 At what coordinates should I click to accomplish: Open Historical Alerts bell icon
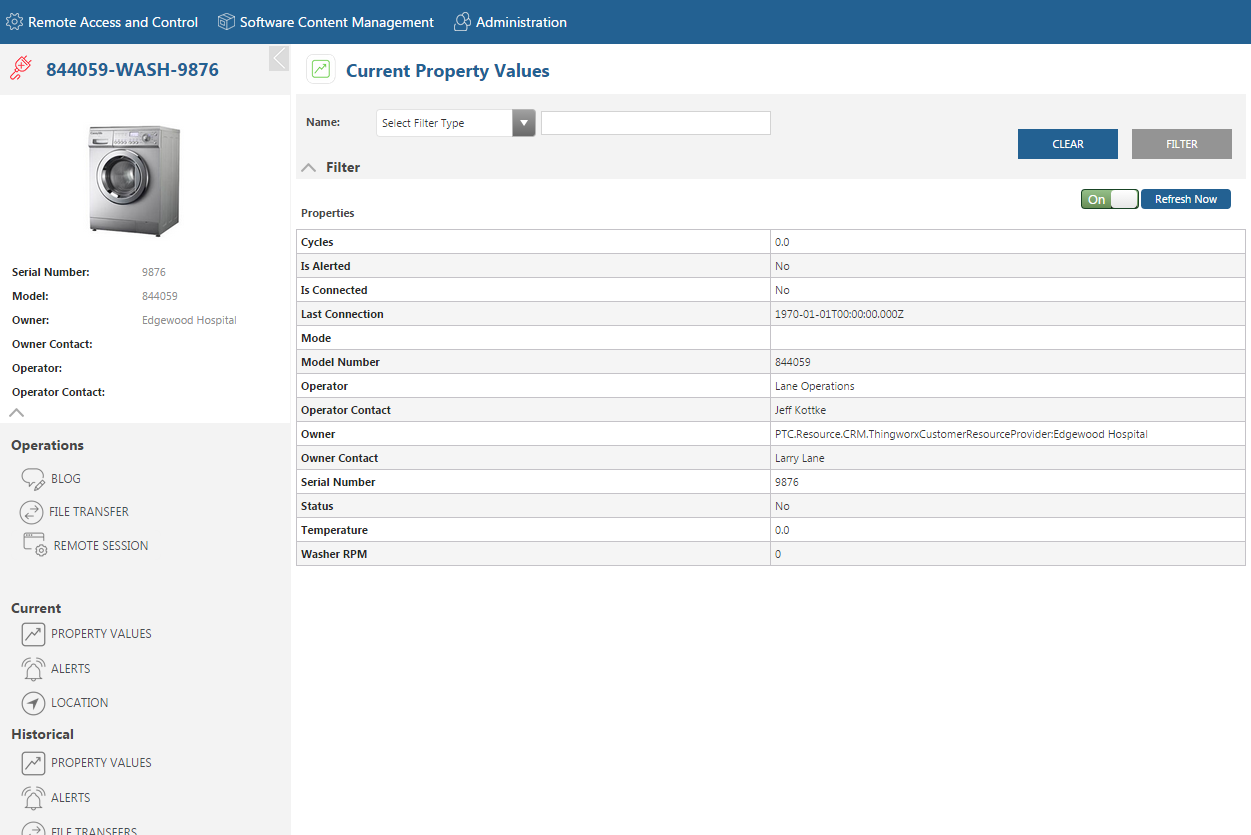point(33,797)
